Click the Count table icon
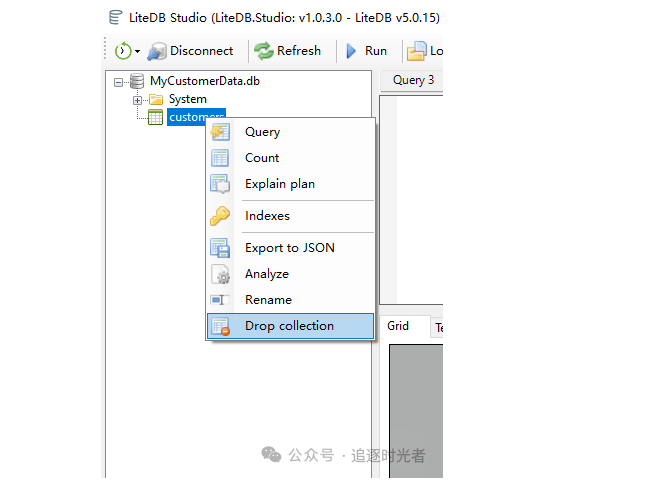 (220, 158)
